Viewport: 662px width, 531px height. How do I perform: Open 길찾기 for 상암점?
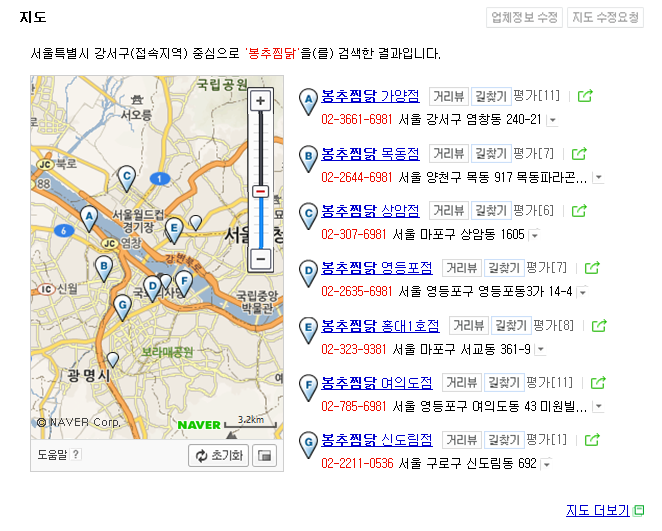point(491,211)
